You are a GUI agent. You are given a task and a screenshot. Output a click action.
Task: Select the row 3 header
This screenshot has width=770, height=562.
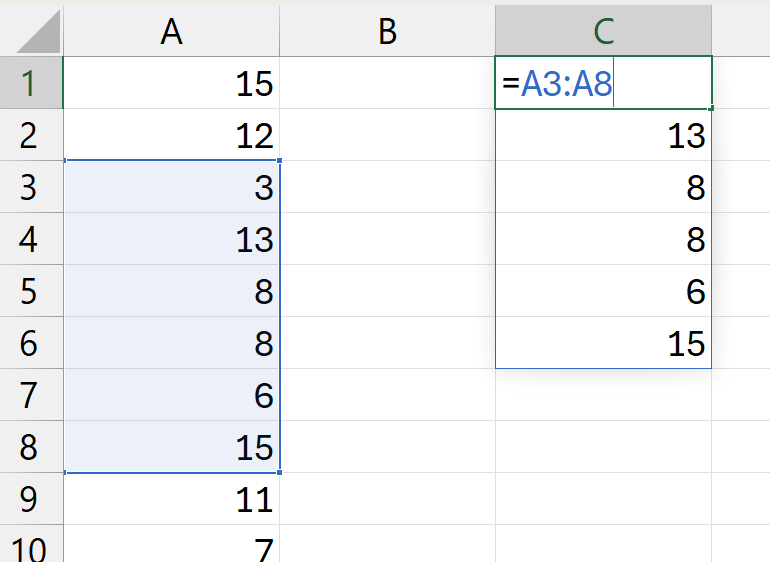pyautogui.click(x=30, y=187)
